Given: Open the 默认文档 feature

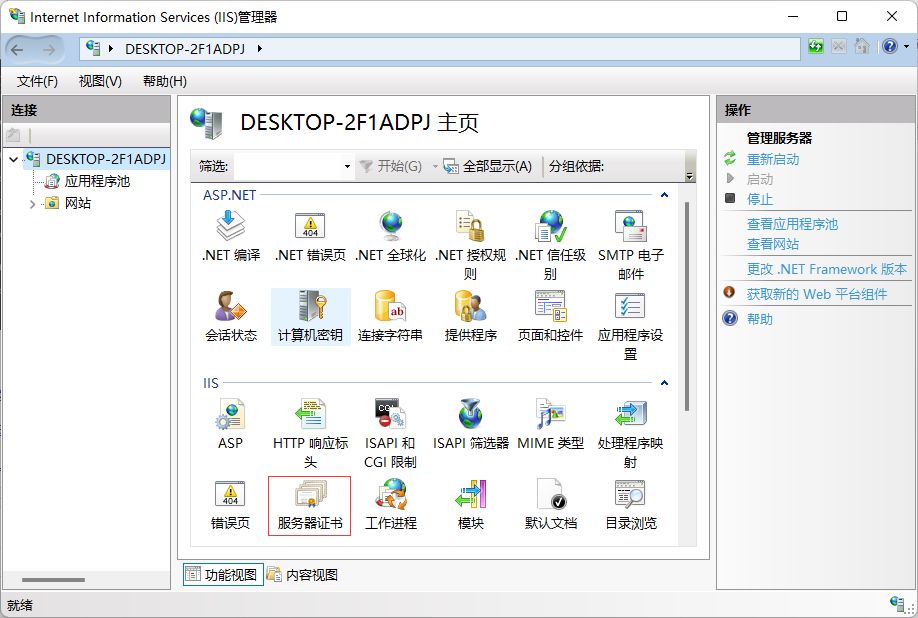Looking at the screenshot, I should [x=550, y=505].
